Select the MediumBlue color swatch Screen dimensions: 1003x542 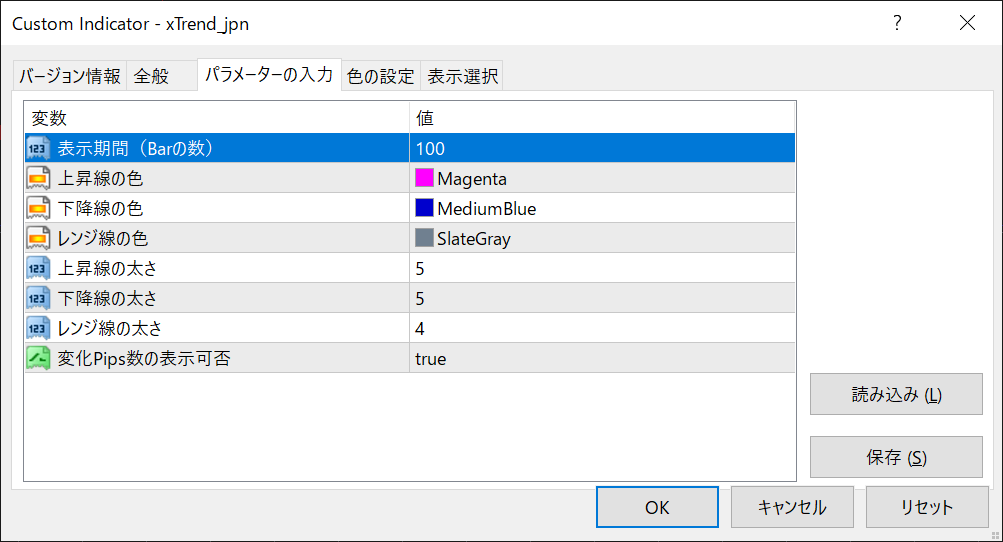(424, 209)
